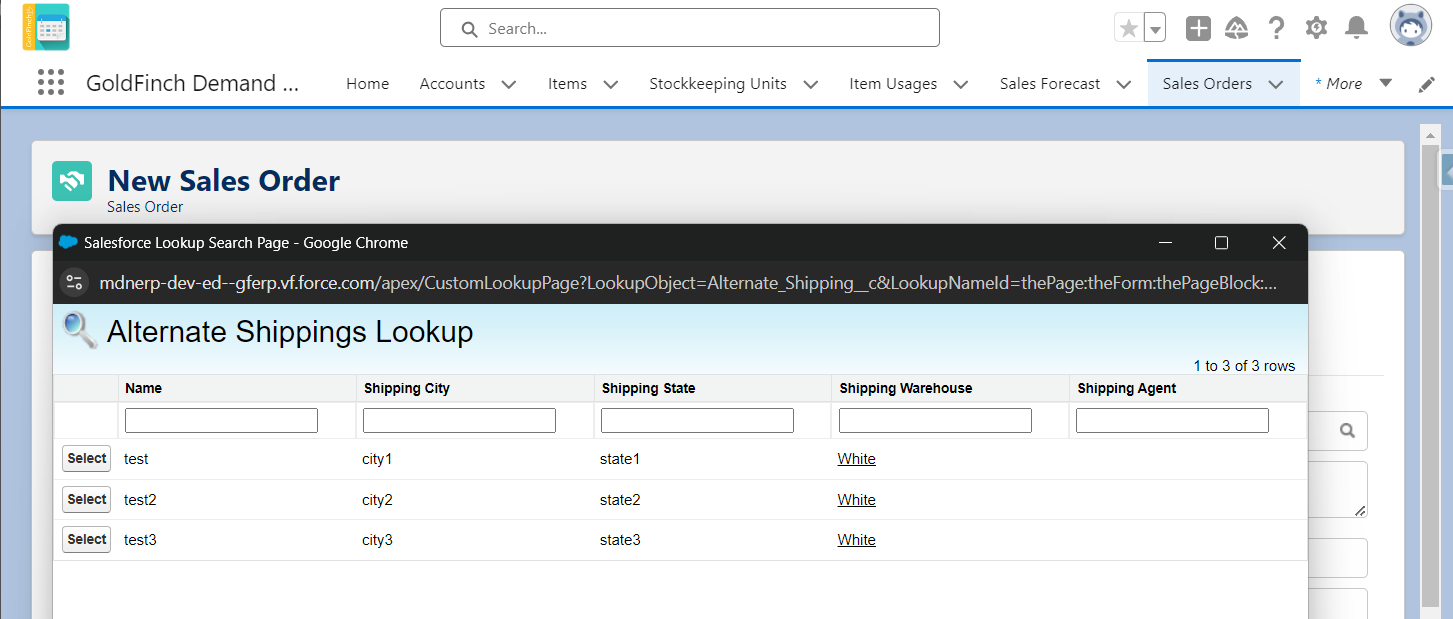Open the Item Usages tab
Image resolution: width=1453 pixels, height=619 pixels.
(x=893, y=84)
